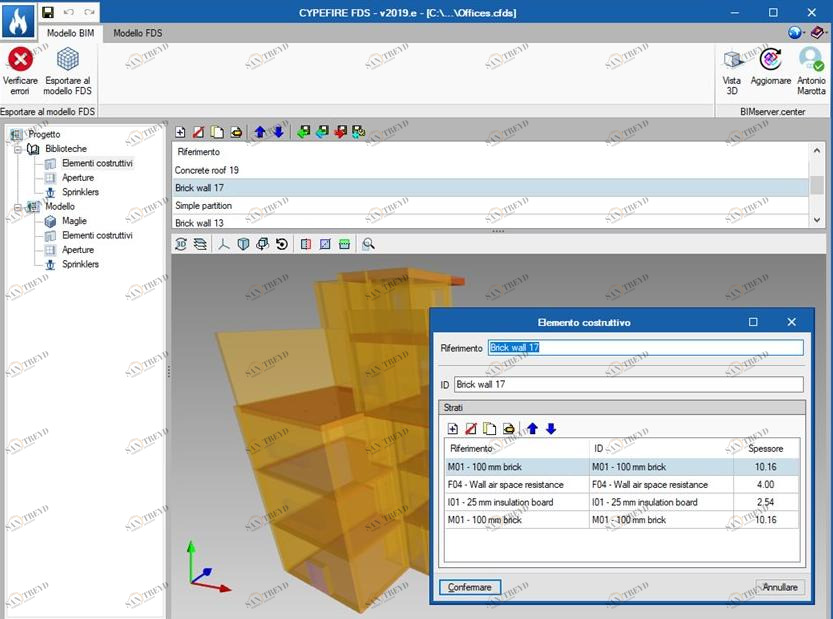
Task: Add a new layer in Strati
Action: tap(455, 428)
